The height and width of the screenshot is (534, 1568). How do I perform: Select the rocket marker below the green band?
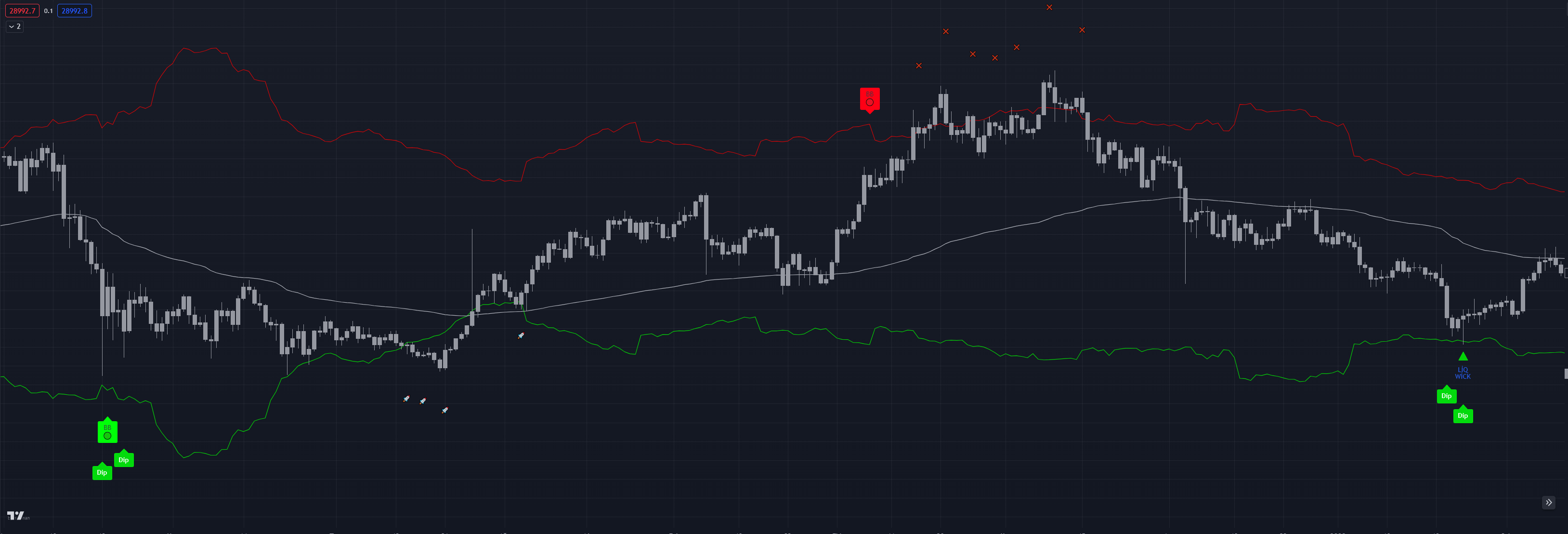tap(521, 335)
